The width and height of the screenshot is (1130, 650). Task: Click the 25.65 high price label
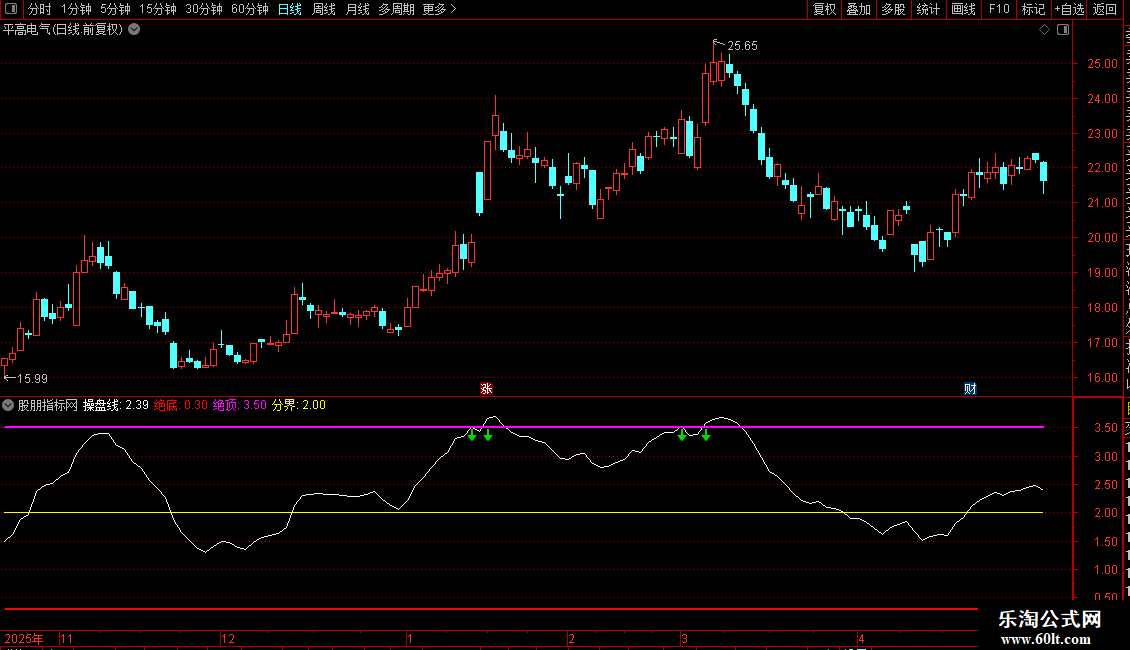pyautogui.click(x=742, y=46)
